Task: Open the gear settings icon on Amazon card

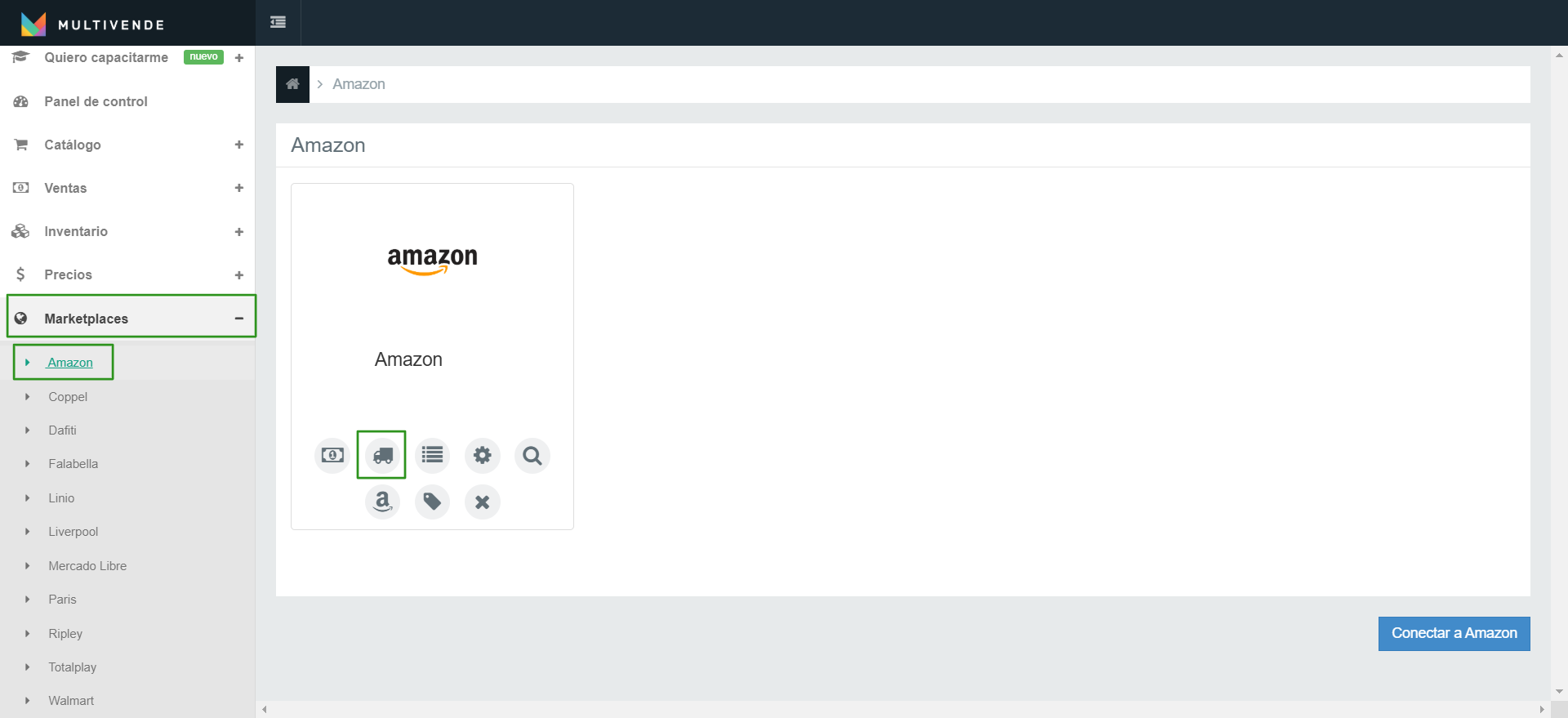Action: [483, 455]
